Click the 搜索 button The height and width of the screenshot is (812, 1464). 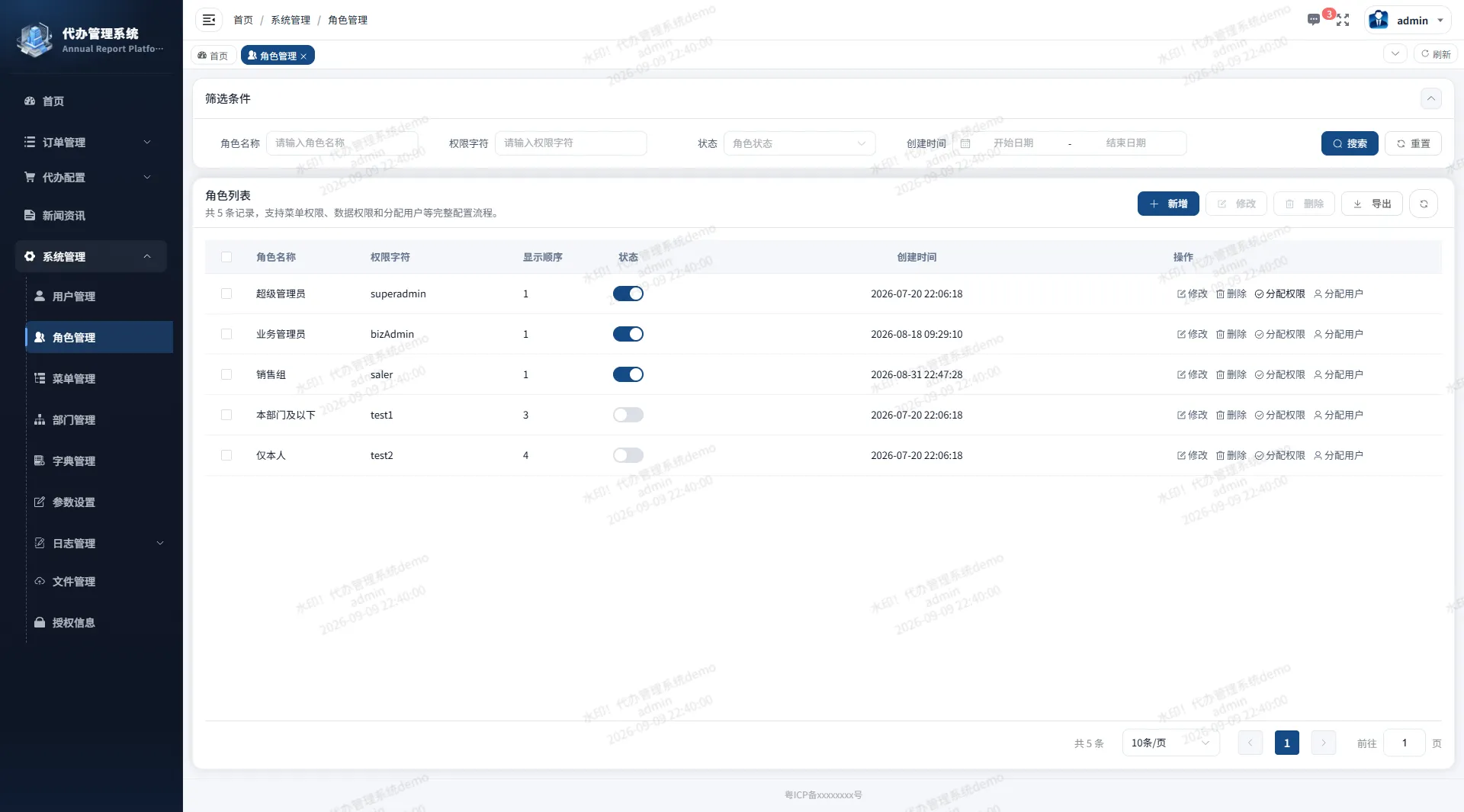(x=1350, y=143)
